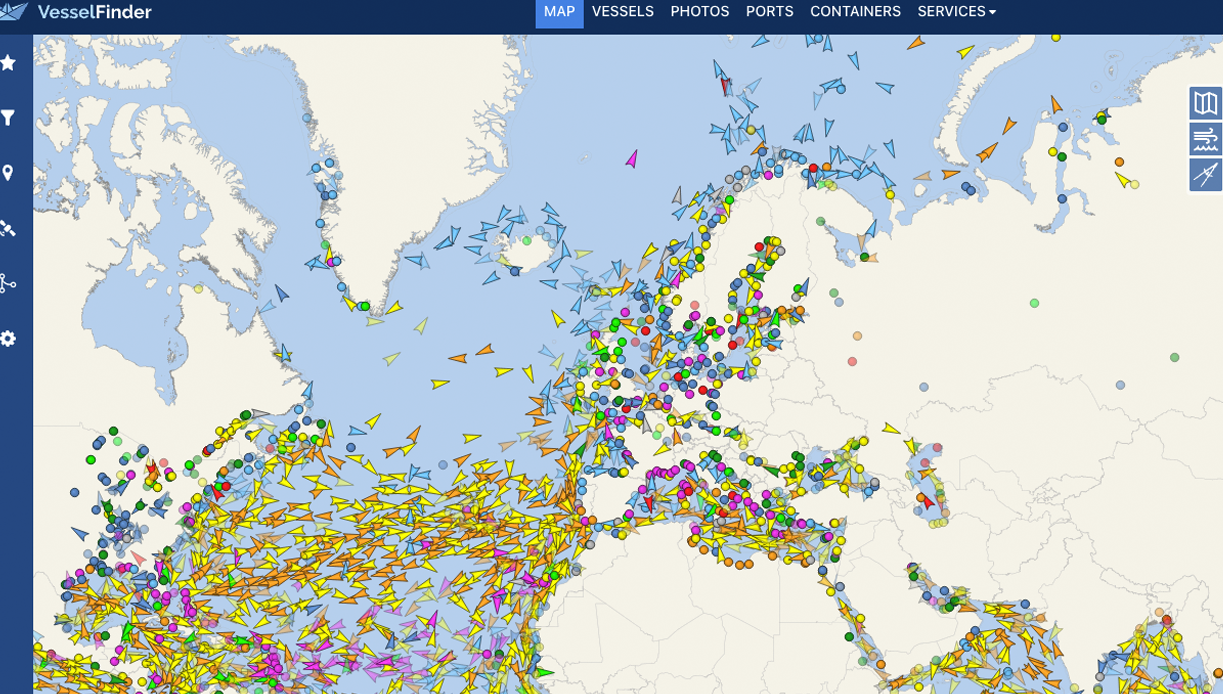Open the map settings gear
This screenshot has width=1223, height=694.
click(10, 339)
